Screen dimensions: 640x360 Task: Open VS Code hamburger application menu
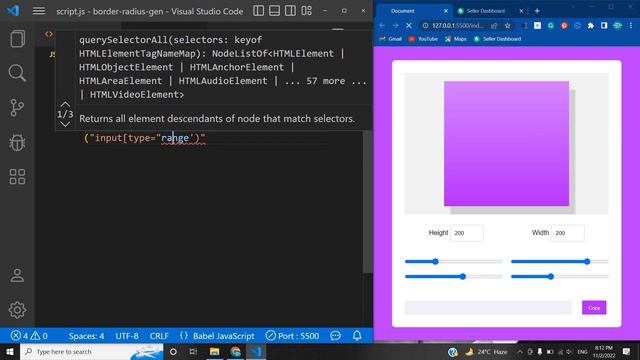(x=39, y=11)
